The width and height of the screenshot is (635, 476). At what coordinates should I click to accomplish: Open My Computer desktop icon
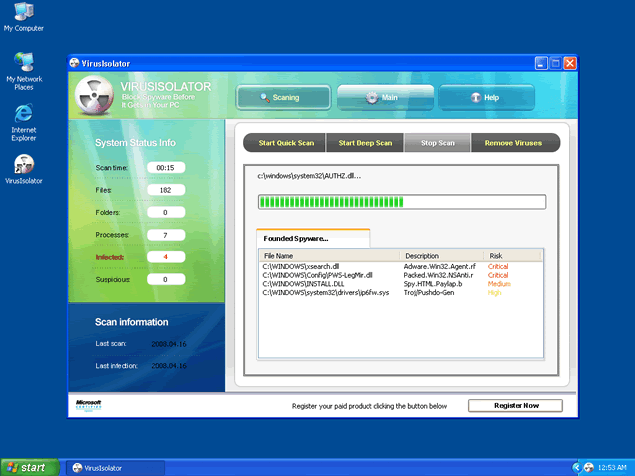(23, 14)
